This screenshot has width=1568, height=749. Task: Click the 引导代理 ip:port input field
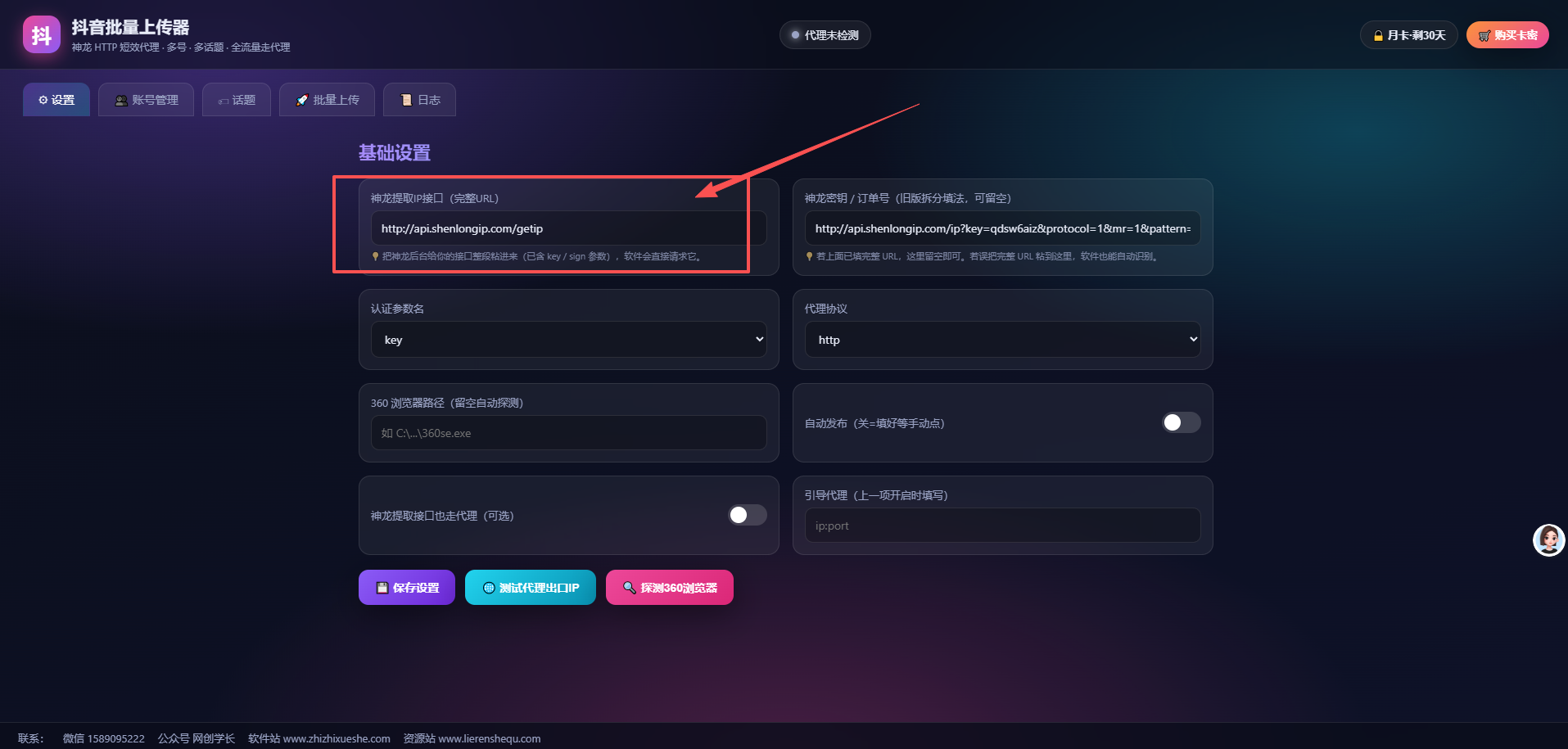click(x=1003, y=526)
